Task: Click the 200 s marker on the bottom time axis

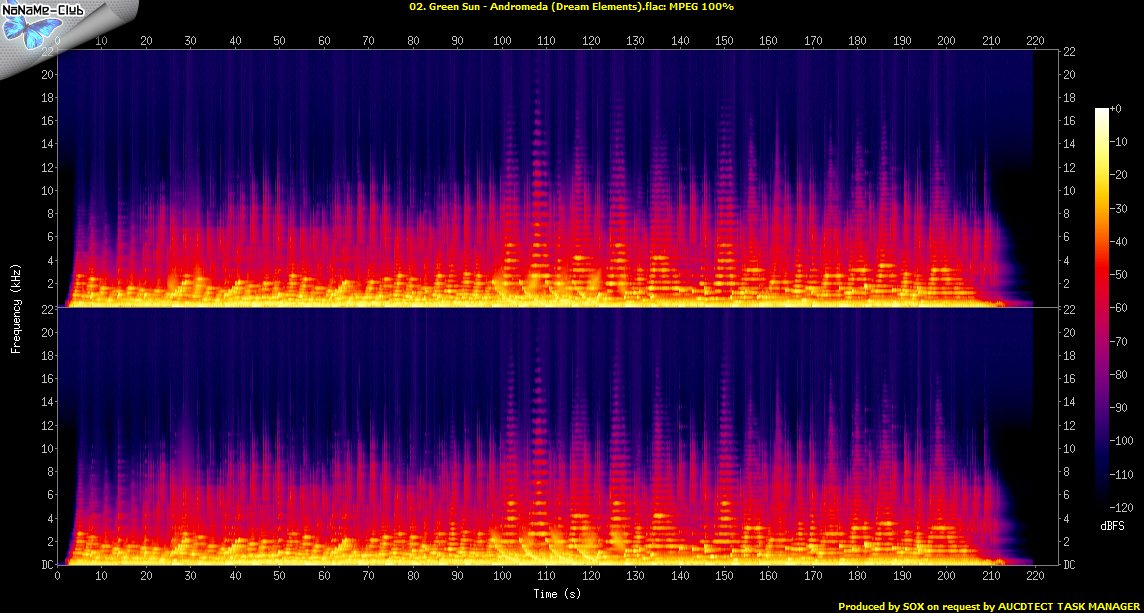Action: click(x=946, y=577)
